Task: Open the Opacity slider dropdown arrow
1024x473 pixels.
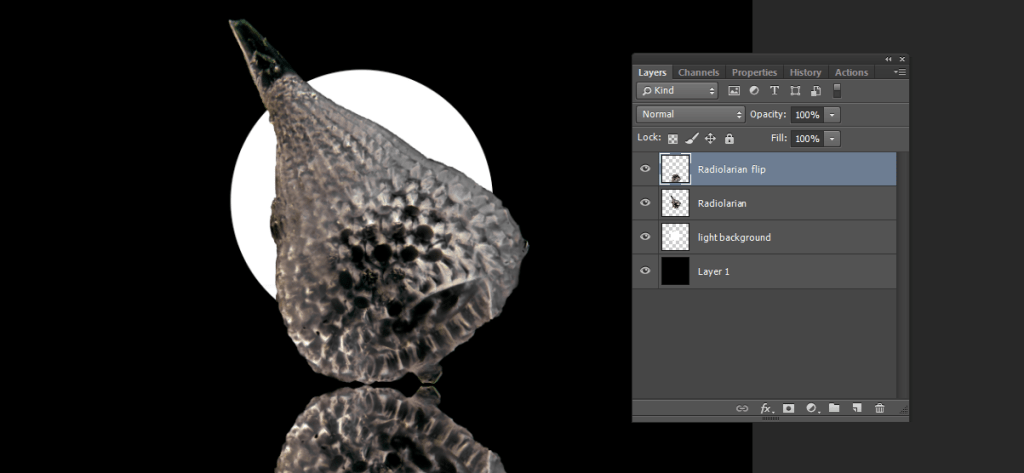Action: [832, 115]
